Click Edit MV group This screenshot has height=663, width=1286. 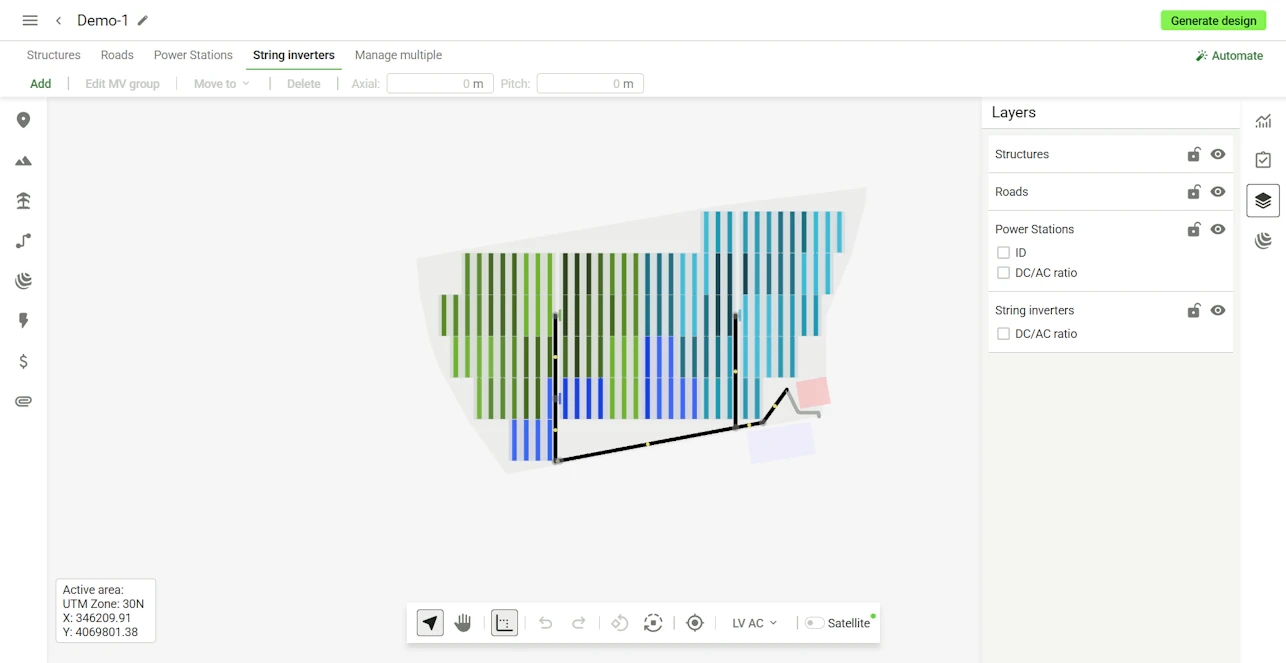point(122,84)
